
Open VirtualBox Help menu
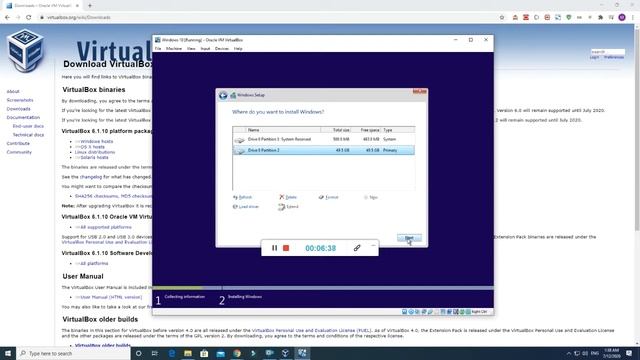coord(238,49)
